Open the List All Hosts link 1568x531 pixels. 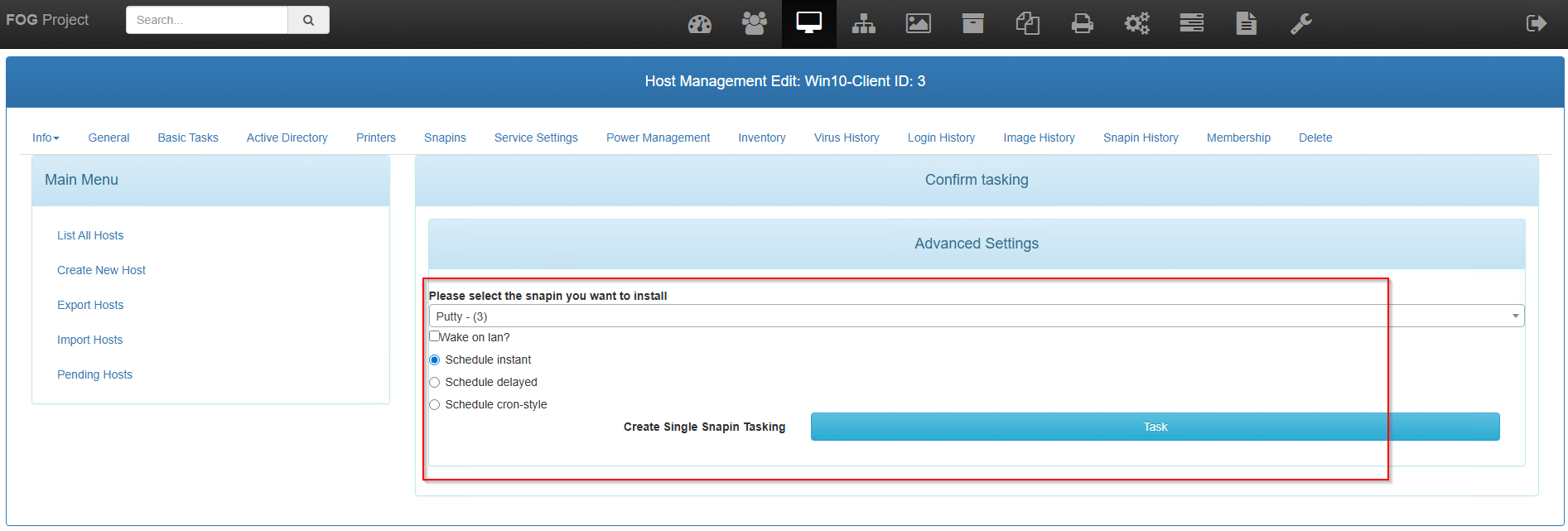click(90, 235)
